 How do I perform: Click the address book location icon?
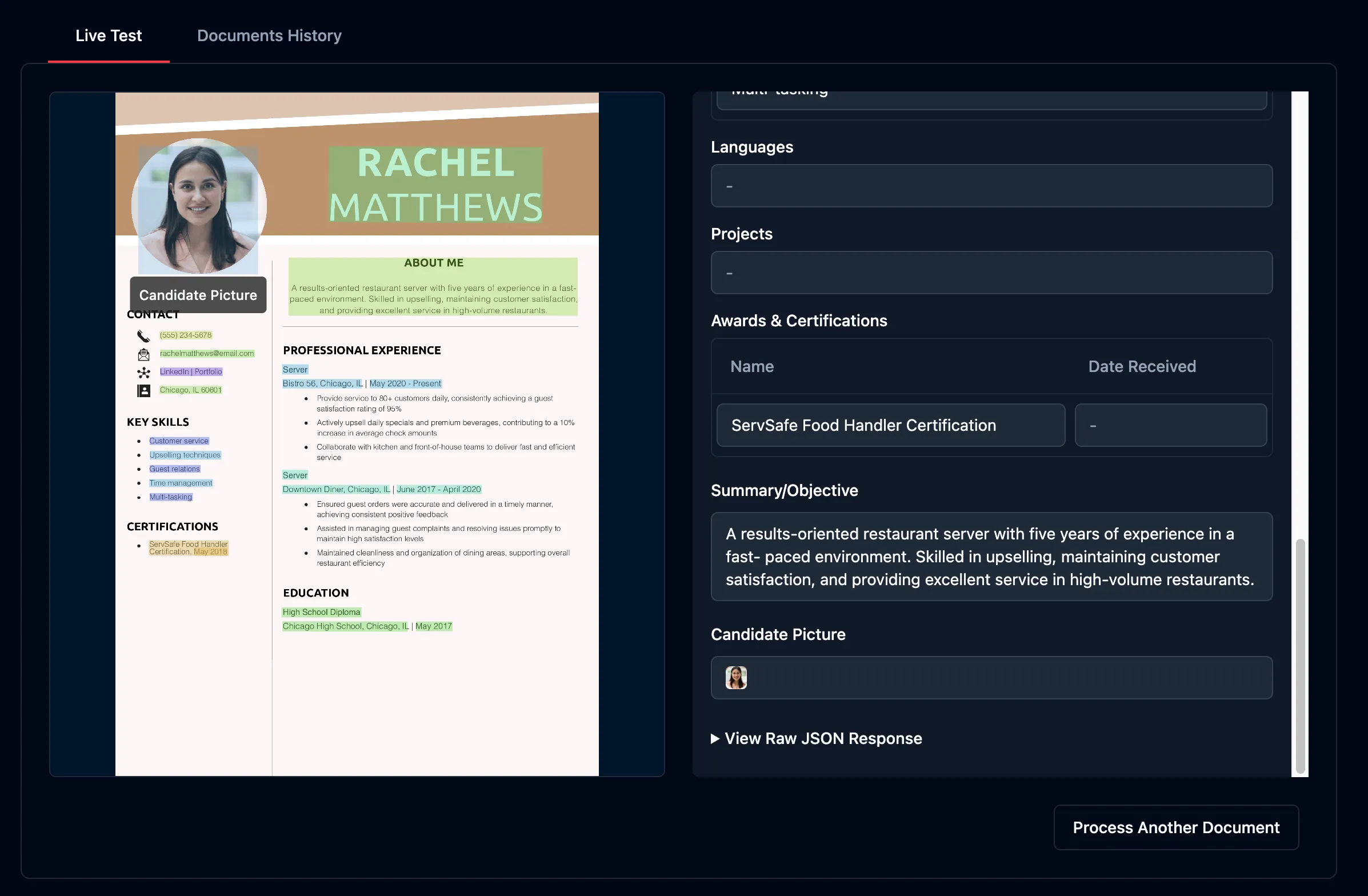(x=143, y=390)
